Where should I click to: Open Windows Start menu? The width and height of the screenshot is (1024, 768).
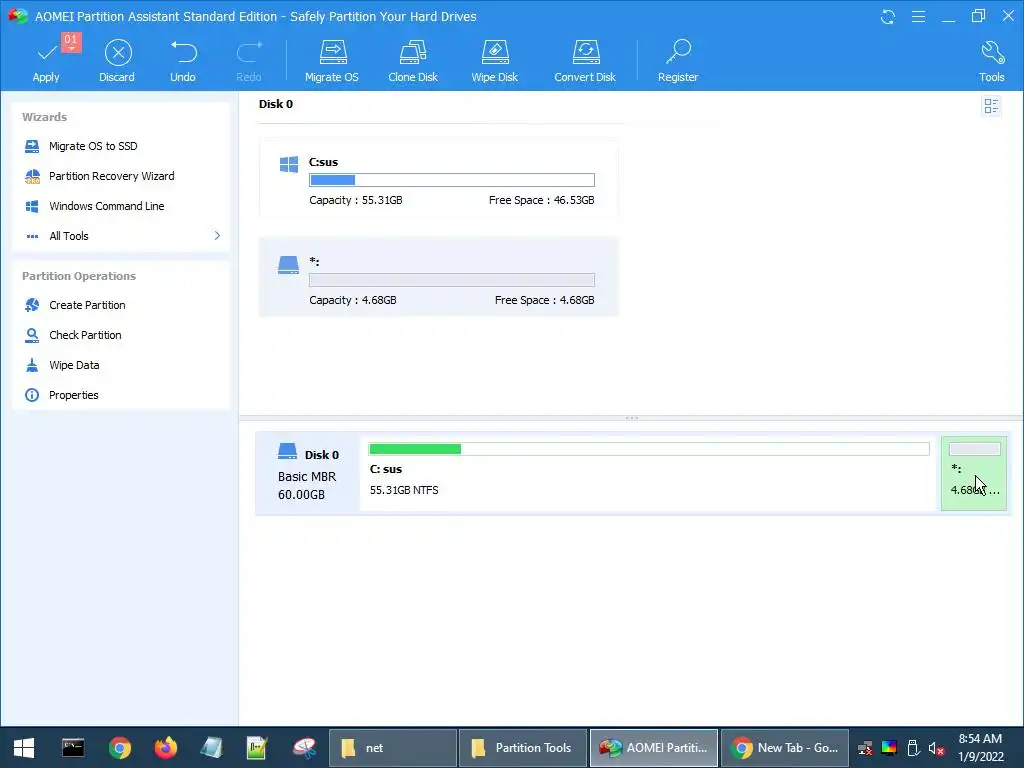[24, 748]
